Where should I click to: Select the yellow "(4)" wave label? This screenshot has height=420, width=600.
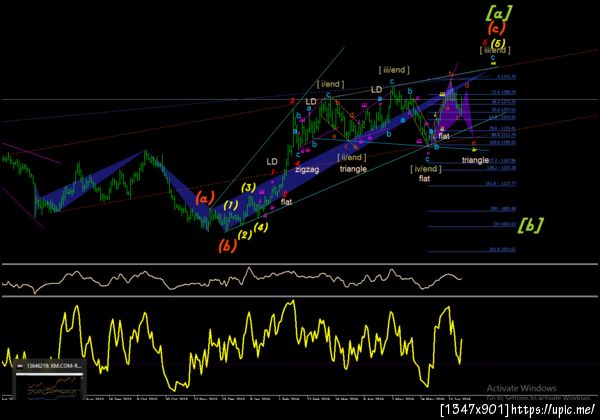pyautogui.click(x=261, y=227)
